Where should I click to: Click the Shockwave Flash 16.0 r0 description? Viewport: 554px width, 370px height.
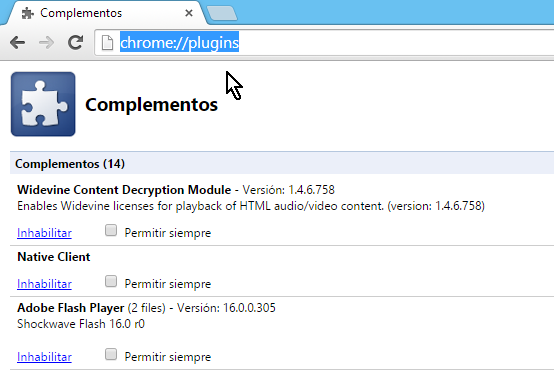click(x=81, y=324)
